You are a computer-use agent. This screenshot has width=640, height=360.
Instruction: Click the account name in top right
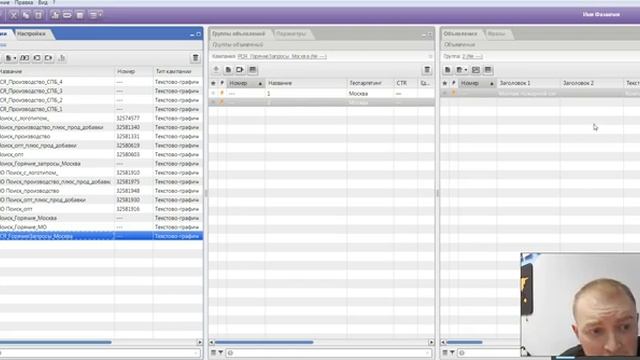[601, 15]
